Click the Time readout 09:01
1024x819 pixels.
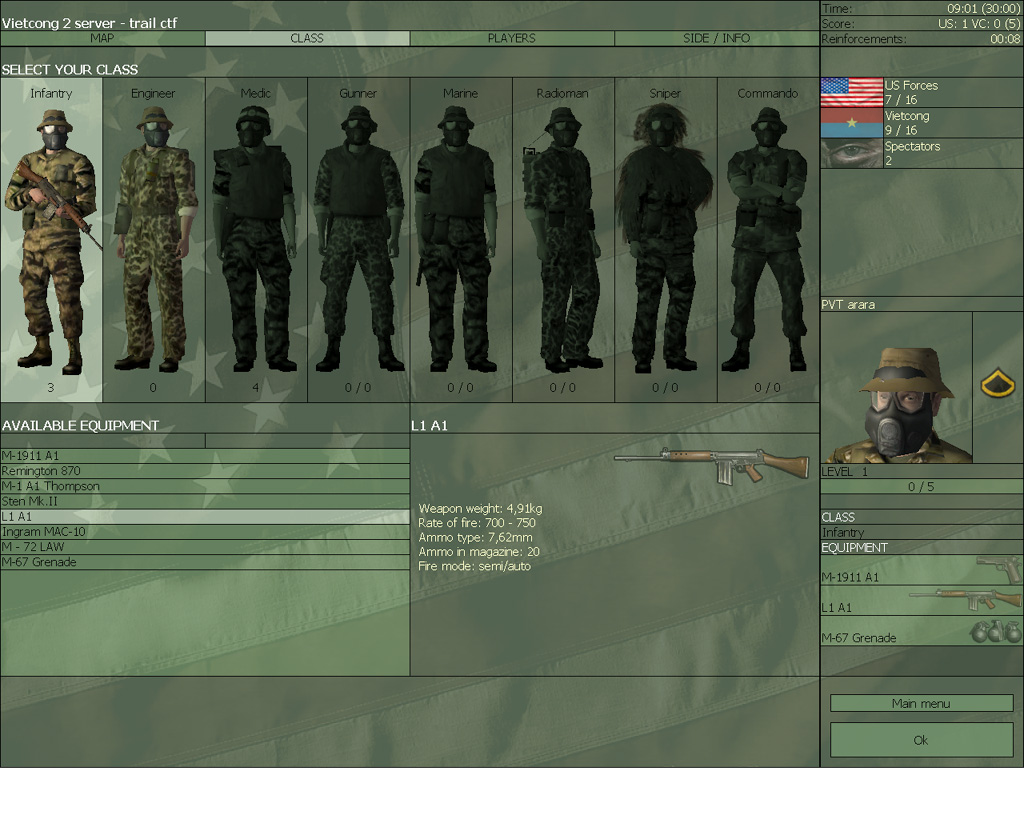[984, 8]
